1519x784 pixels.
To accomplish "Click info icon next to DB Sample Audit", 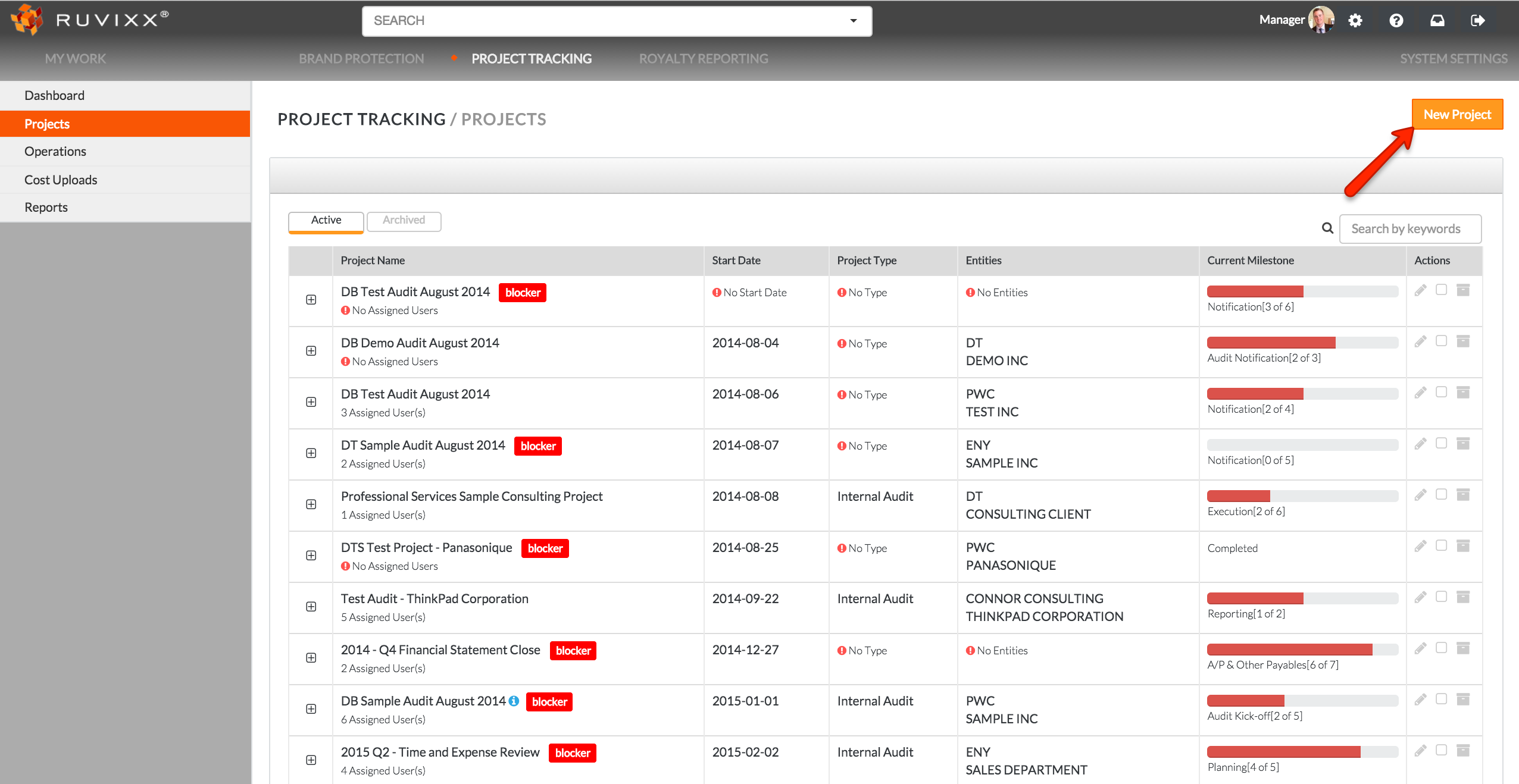I will click(514, 701).
